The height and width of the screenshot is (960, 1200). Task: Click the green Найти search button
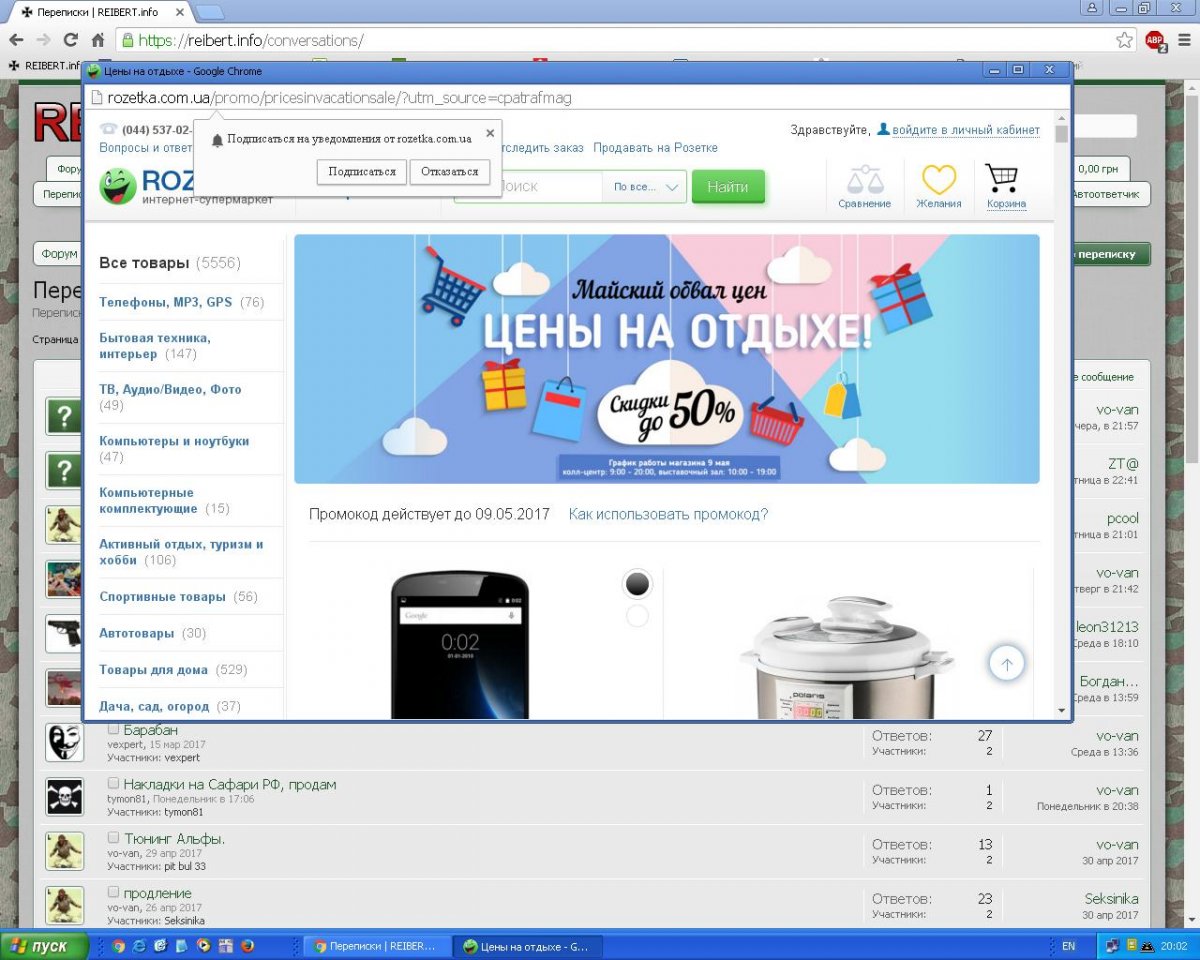pyautogui.click(x=727, y=187)
